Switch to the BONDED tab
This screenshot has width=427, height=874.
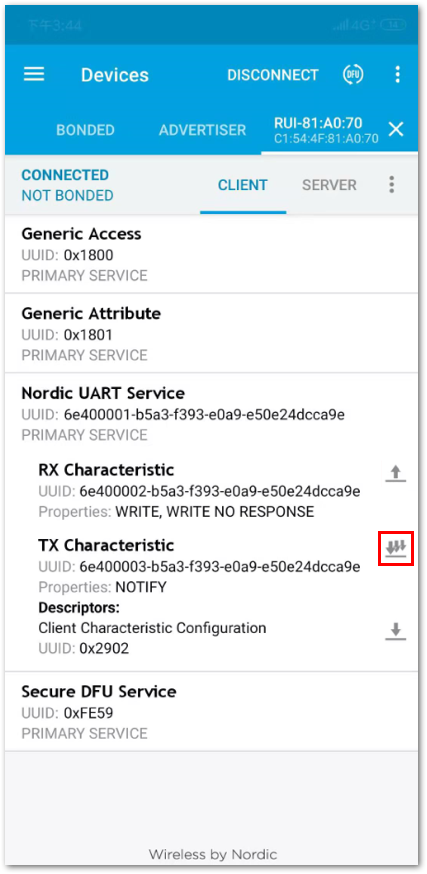point(85,130)
